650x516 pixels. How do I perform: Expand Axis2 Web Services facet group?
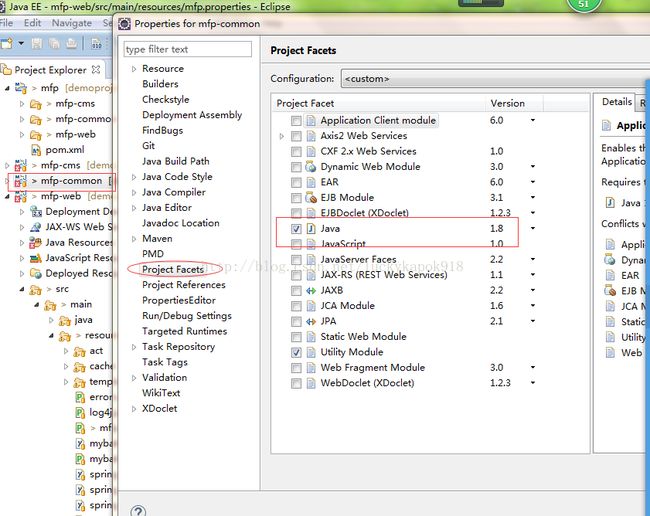point(282,136)
